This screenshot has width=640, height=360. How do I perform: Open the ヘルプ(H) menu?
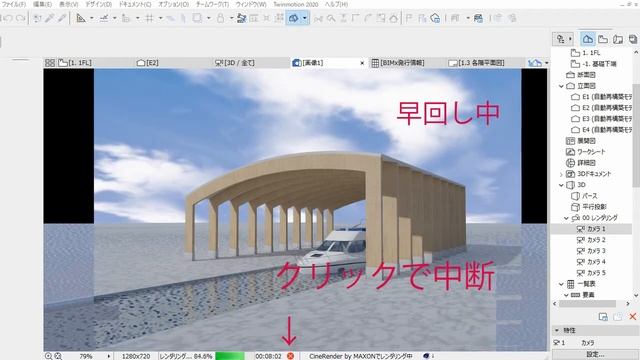tap(336, 4)
